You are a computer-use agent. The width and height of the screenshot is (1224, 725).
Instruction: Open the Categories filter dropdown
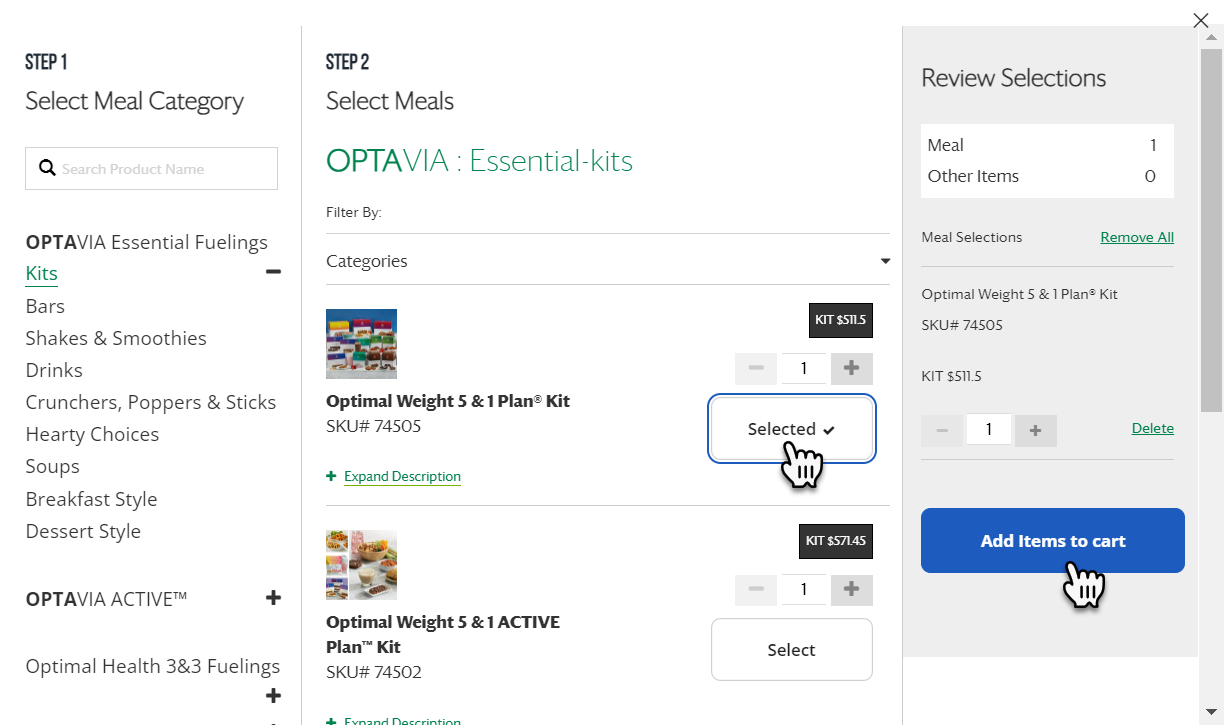tap(607, 261)
